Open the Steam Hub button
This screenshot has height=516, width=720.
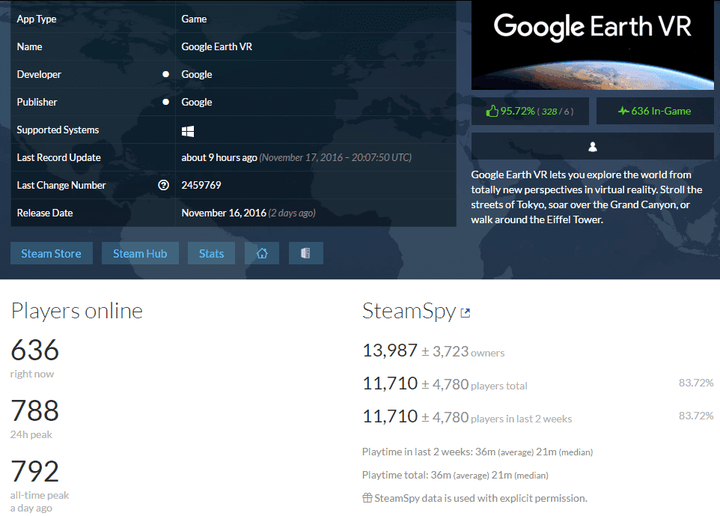point(140,253)
